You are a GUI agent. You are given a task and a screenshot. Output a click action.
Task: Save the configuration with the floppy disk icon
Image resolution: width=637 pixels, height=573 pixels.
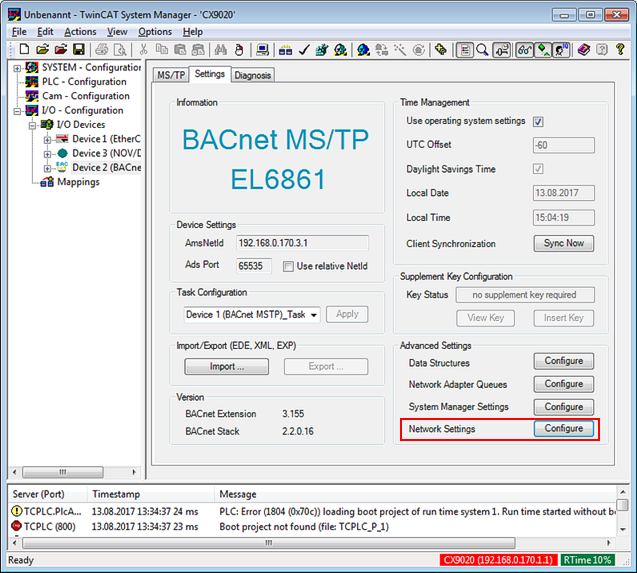78,50
